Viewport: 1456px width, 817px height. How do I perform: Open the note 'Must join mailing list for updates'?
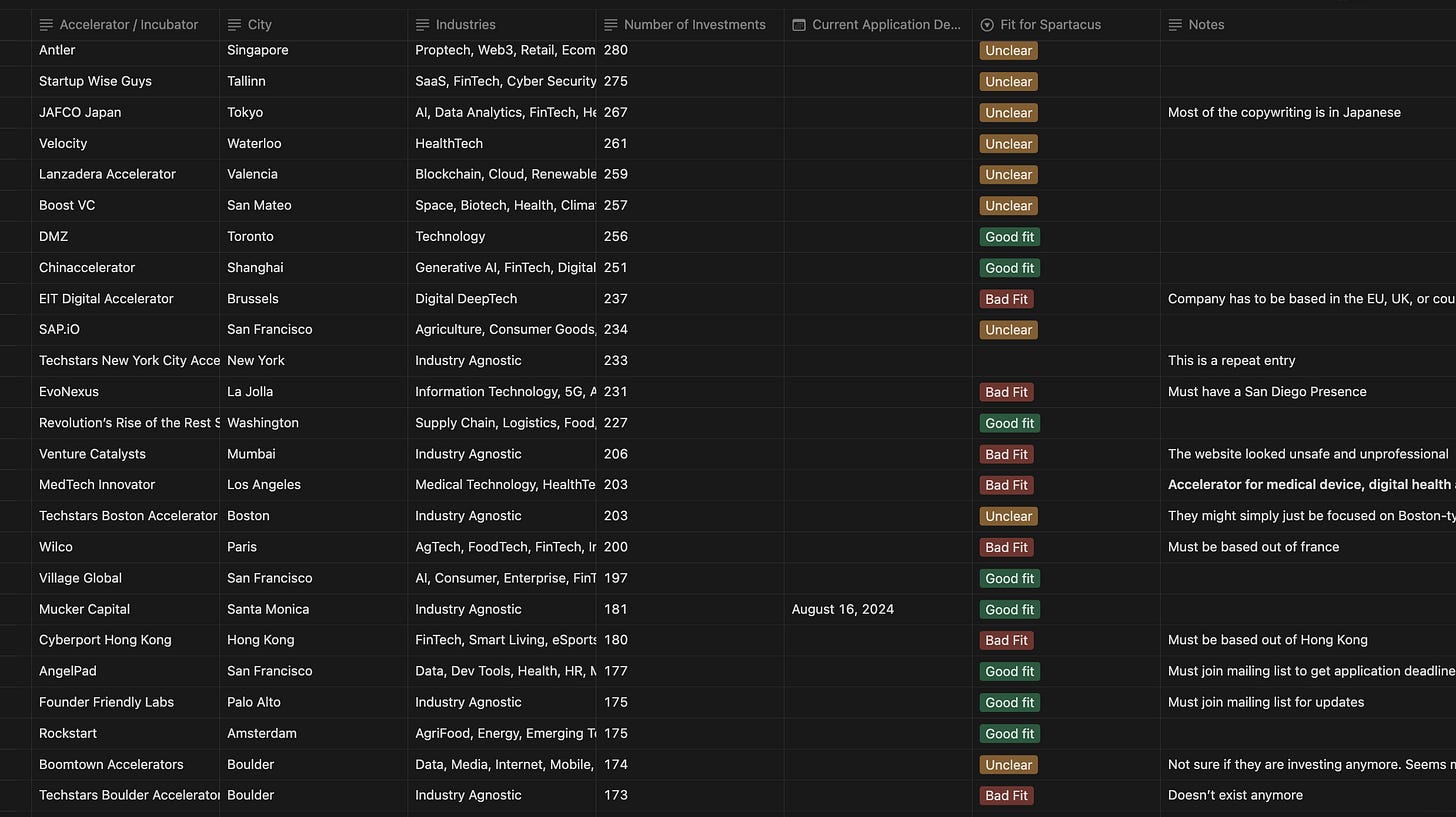coord(1266,702)
